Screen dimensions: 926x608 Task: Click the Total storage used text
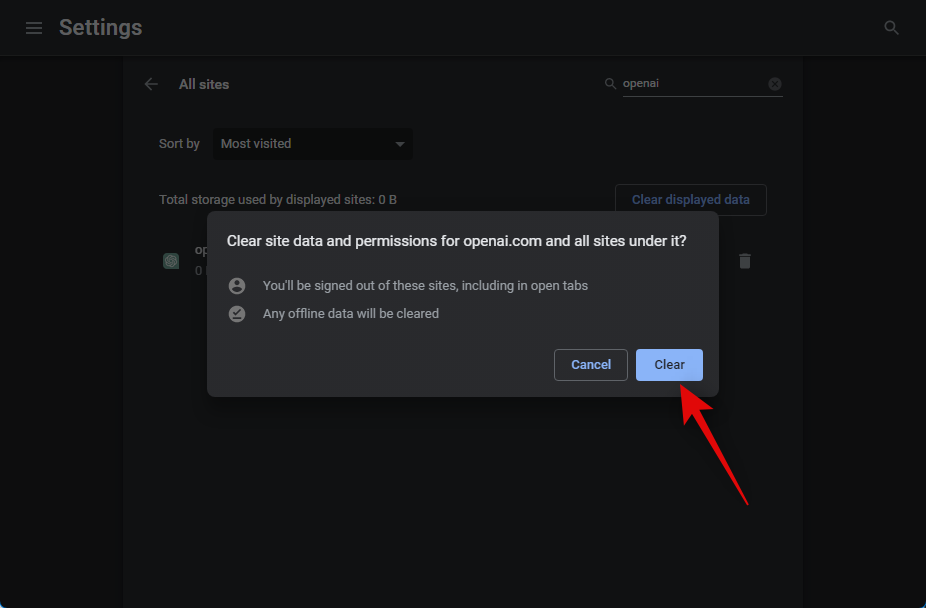[x=278, y=200]
